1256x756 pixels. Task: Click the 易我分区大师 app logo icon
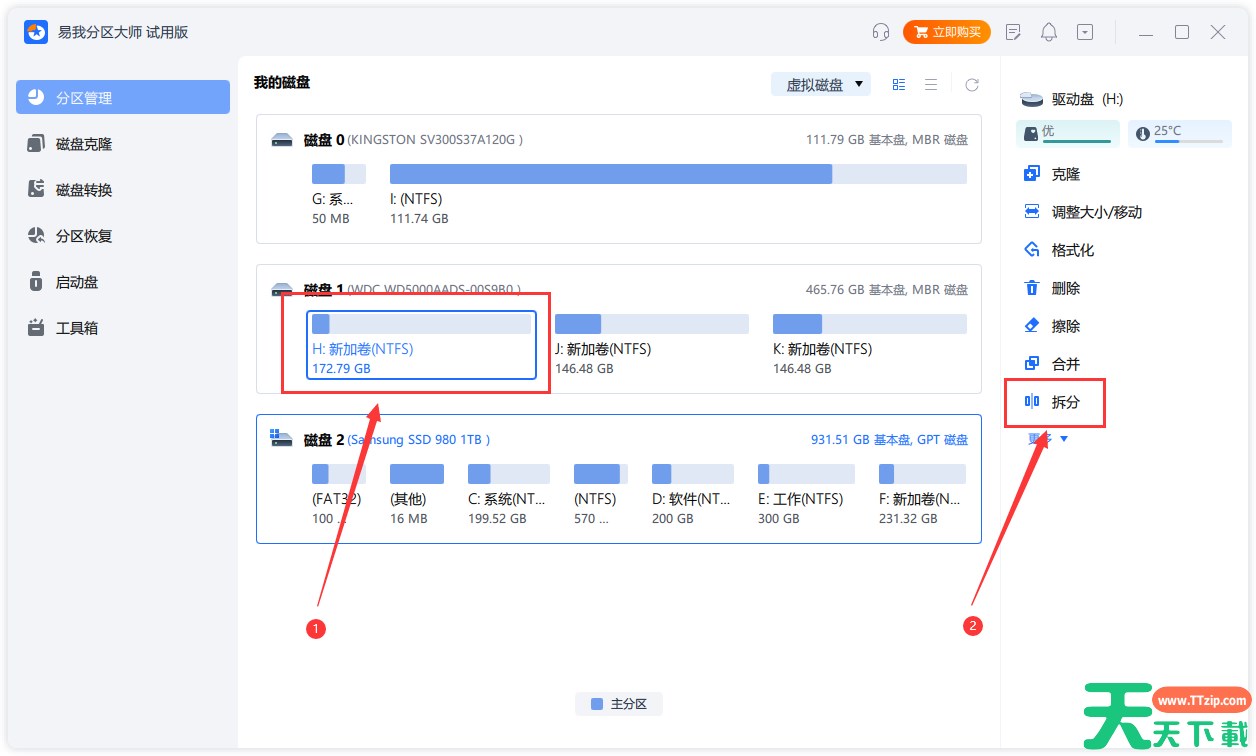37,32
